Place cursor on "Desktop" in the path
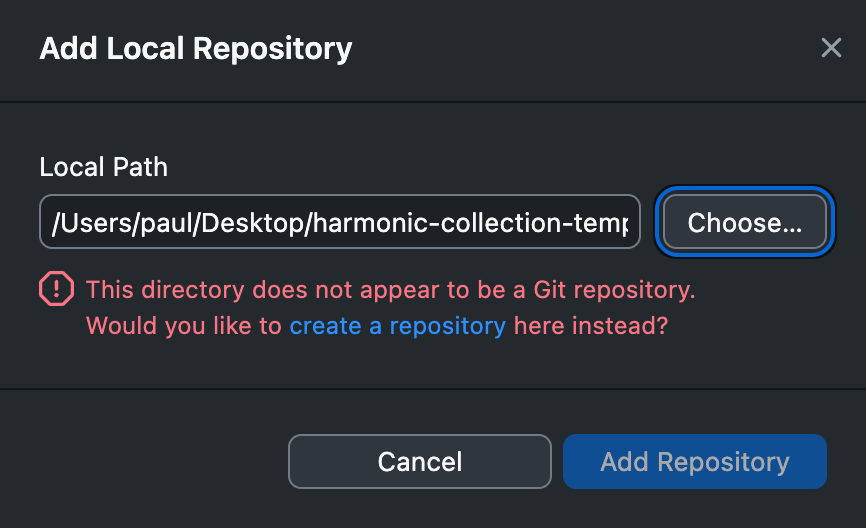The image size is (866, 528). coord(263,223)
